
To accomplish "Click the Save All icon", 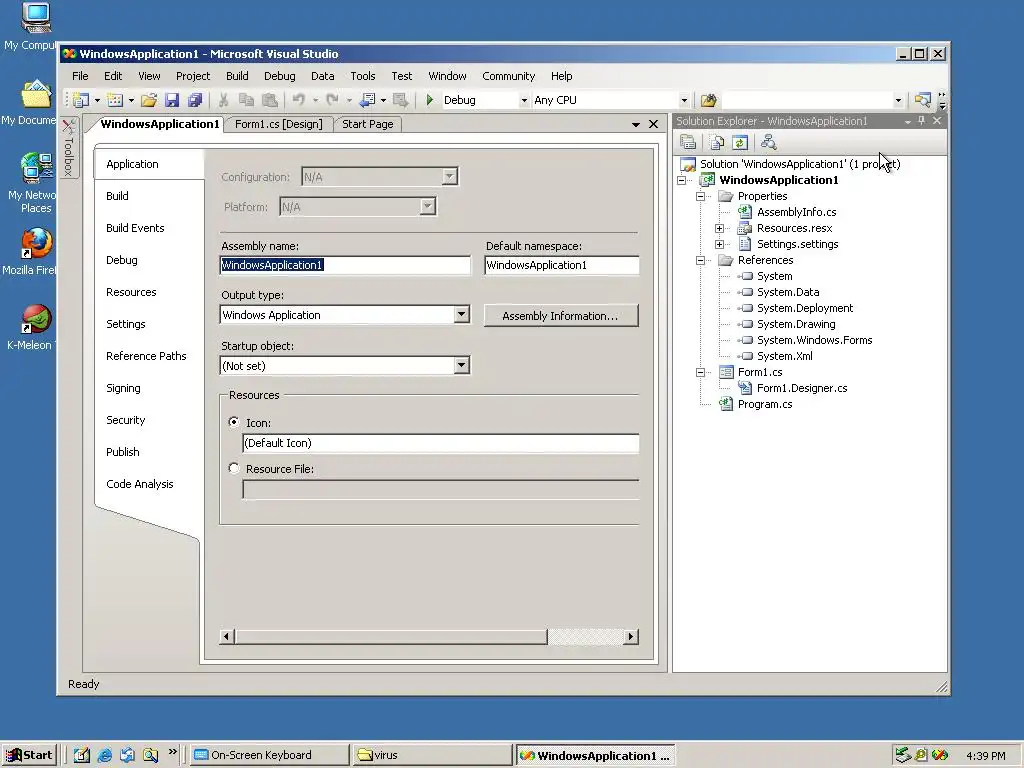I will pyautogui.click(x=195, y=100).
